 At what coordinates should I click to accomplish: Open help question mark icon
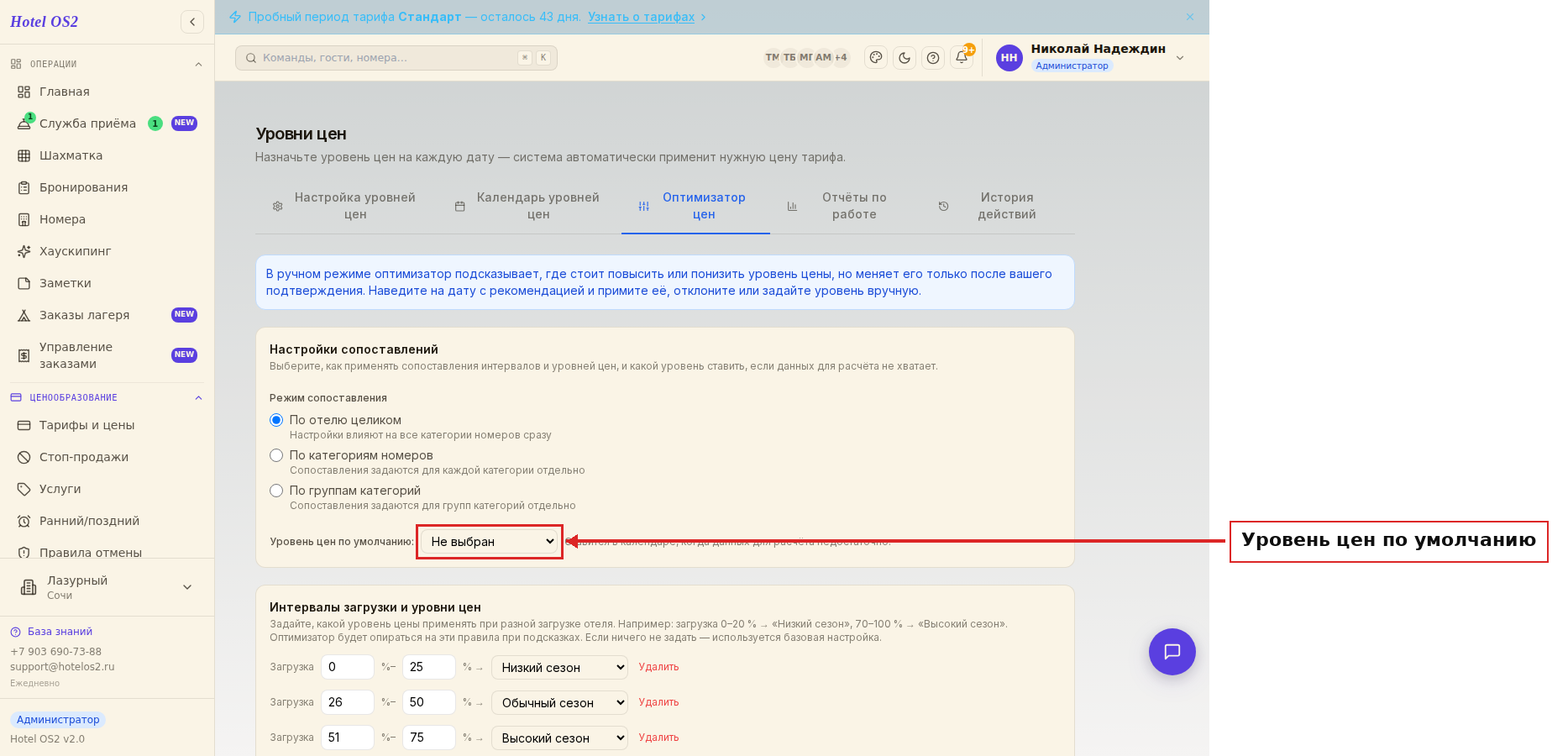(x=933, y=58)
